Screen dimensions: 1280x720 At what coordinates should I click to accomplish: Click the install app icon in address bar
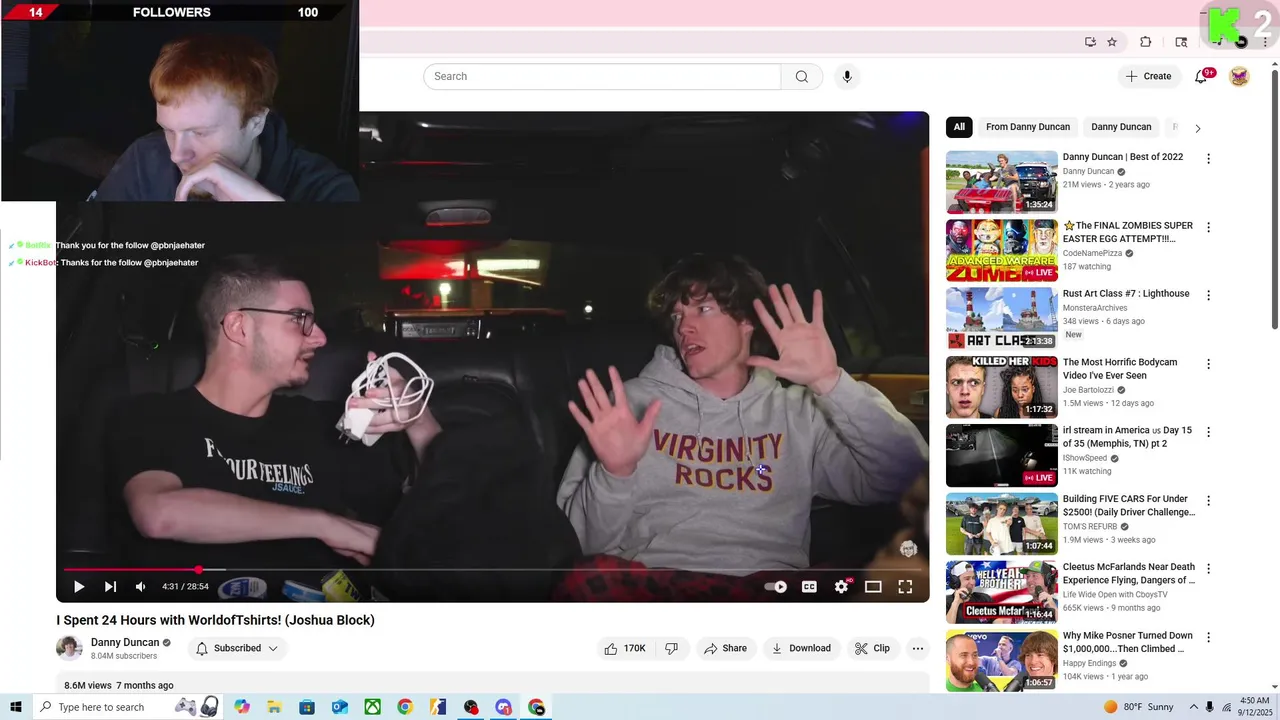coord(1090,42)
